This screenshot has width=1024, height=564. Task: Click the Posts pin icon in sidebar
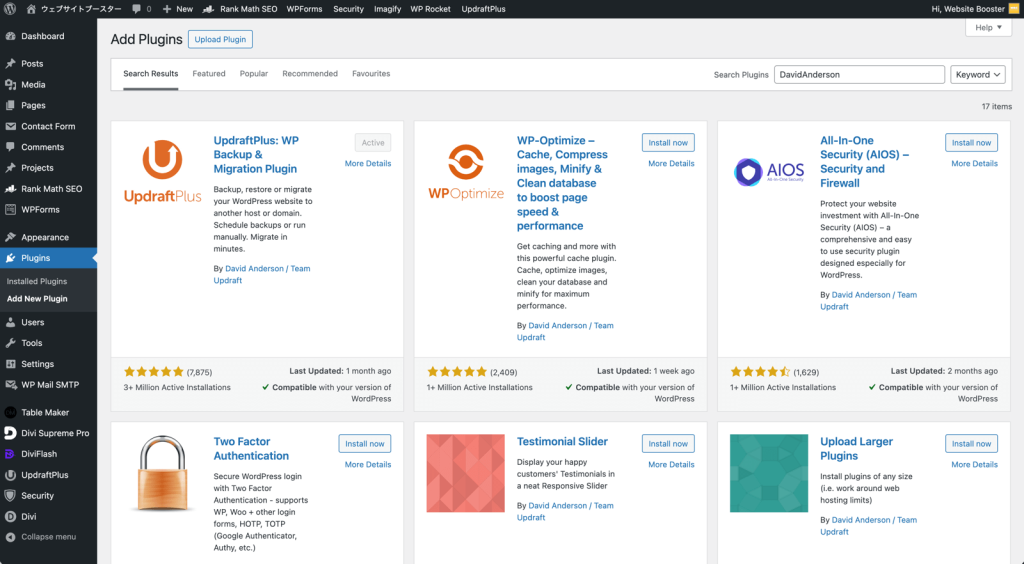click(x=10, y=64)
